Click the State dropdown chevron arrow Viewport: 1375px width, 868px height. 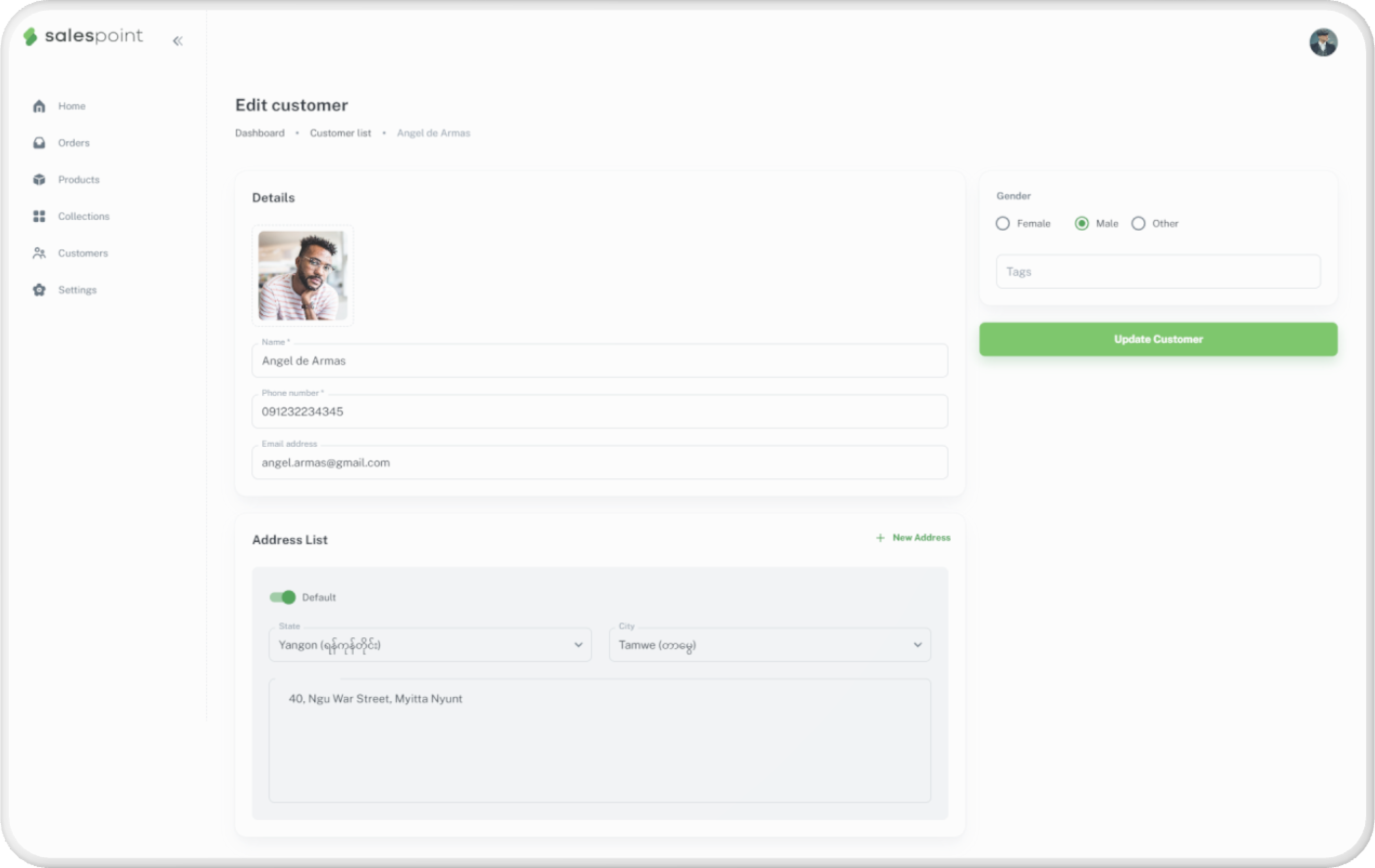(x=578, y=645)
